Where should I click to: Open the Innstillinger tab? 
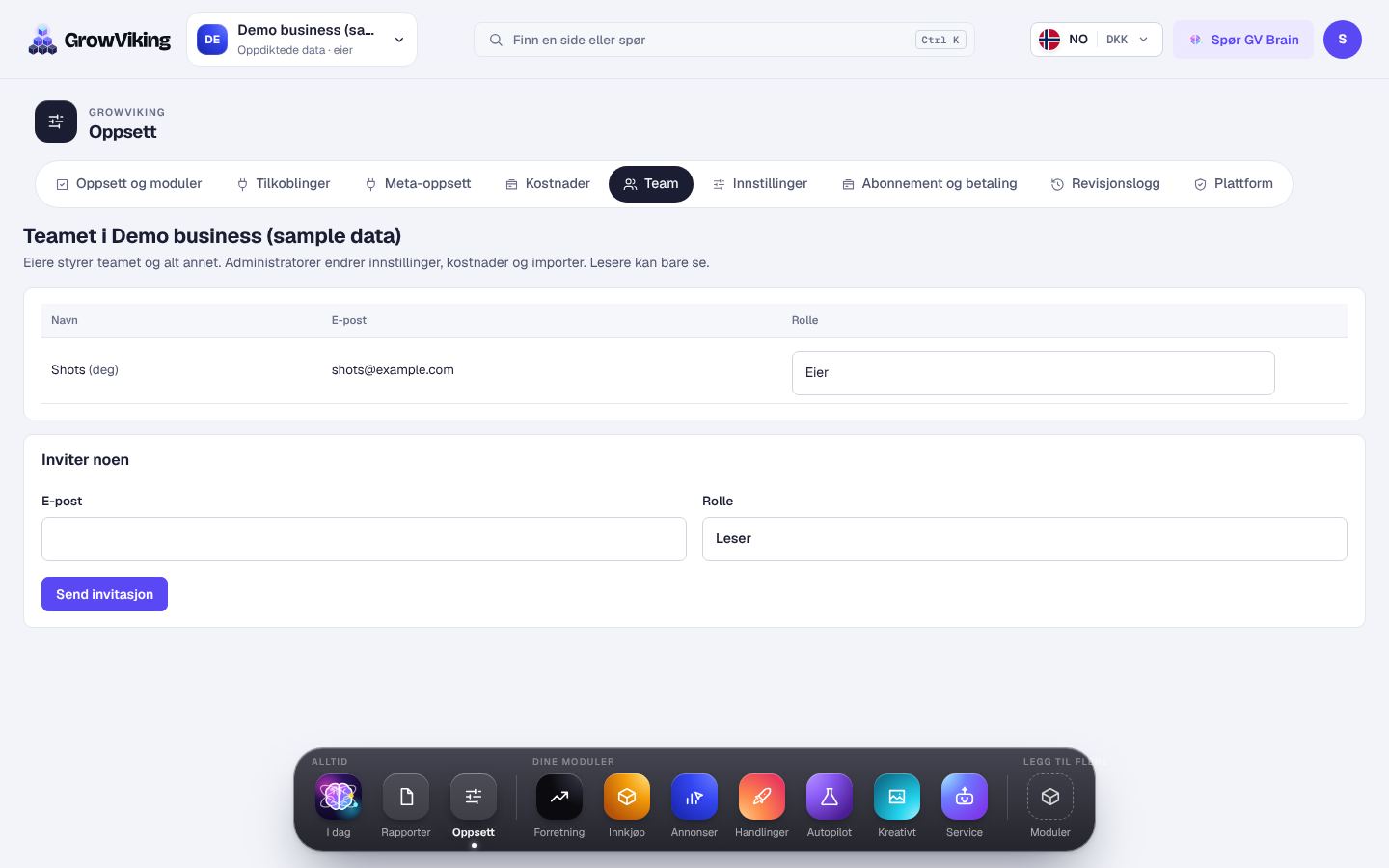click(760, 184)
